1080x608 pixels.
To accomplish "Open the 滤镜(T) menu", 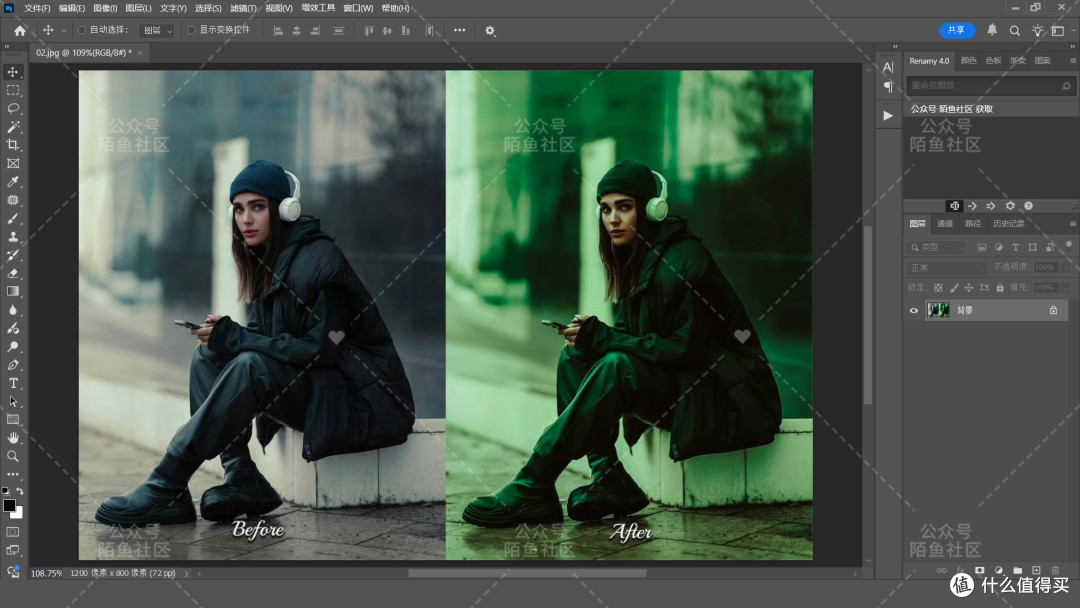I will pyautogui.click(x=243, y=8).
